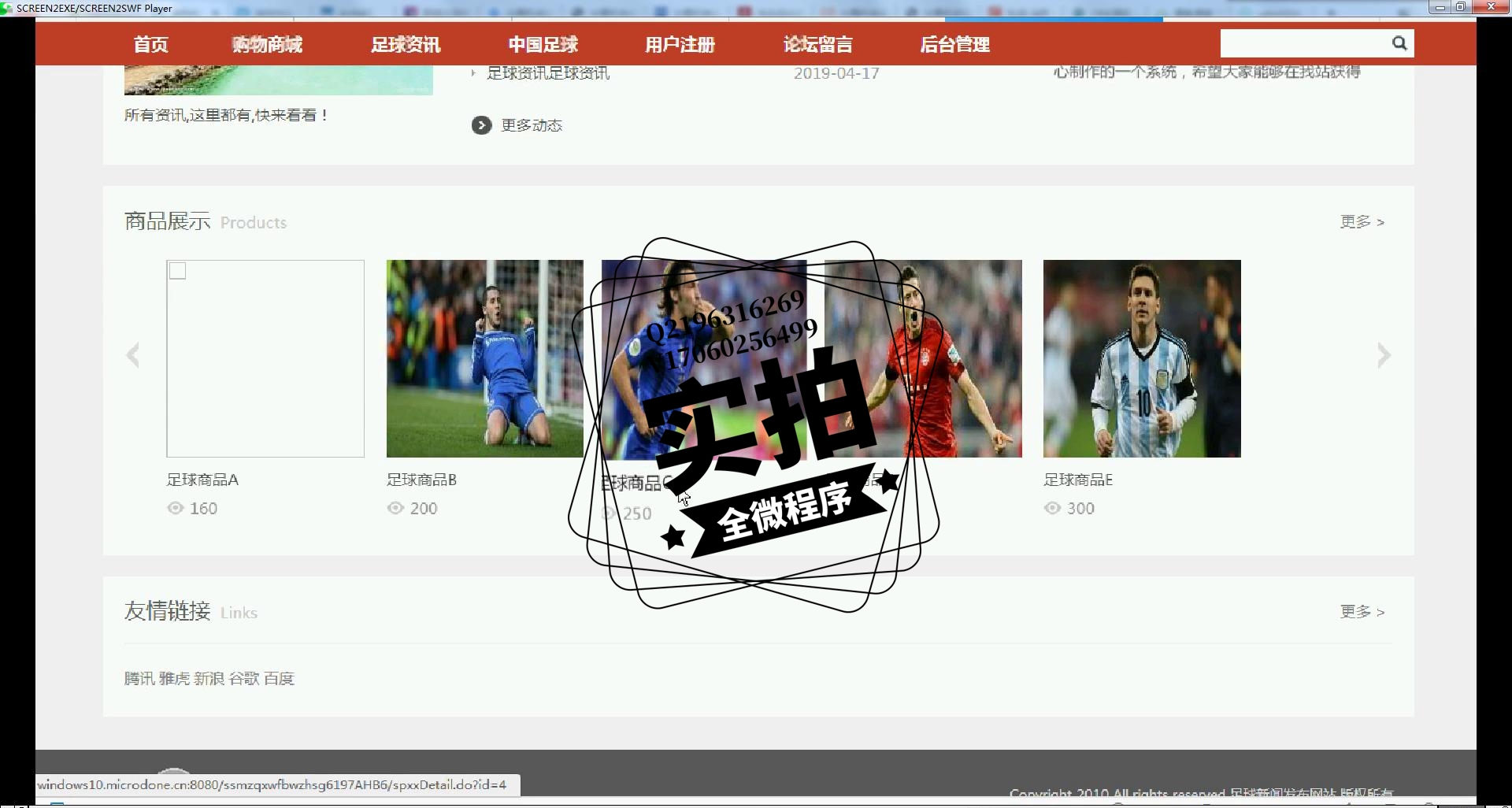This screenshot has height=808, width=1512.
Task: Open the red-jersey player product thumbnail
Action: coord(923,358)
